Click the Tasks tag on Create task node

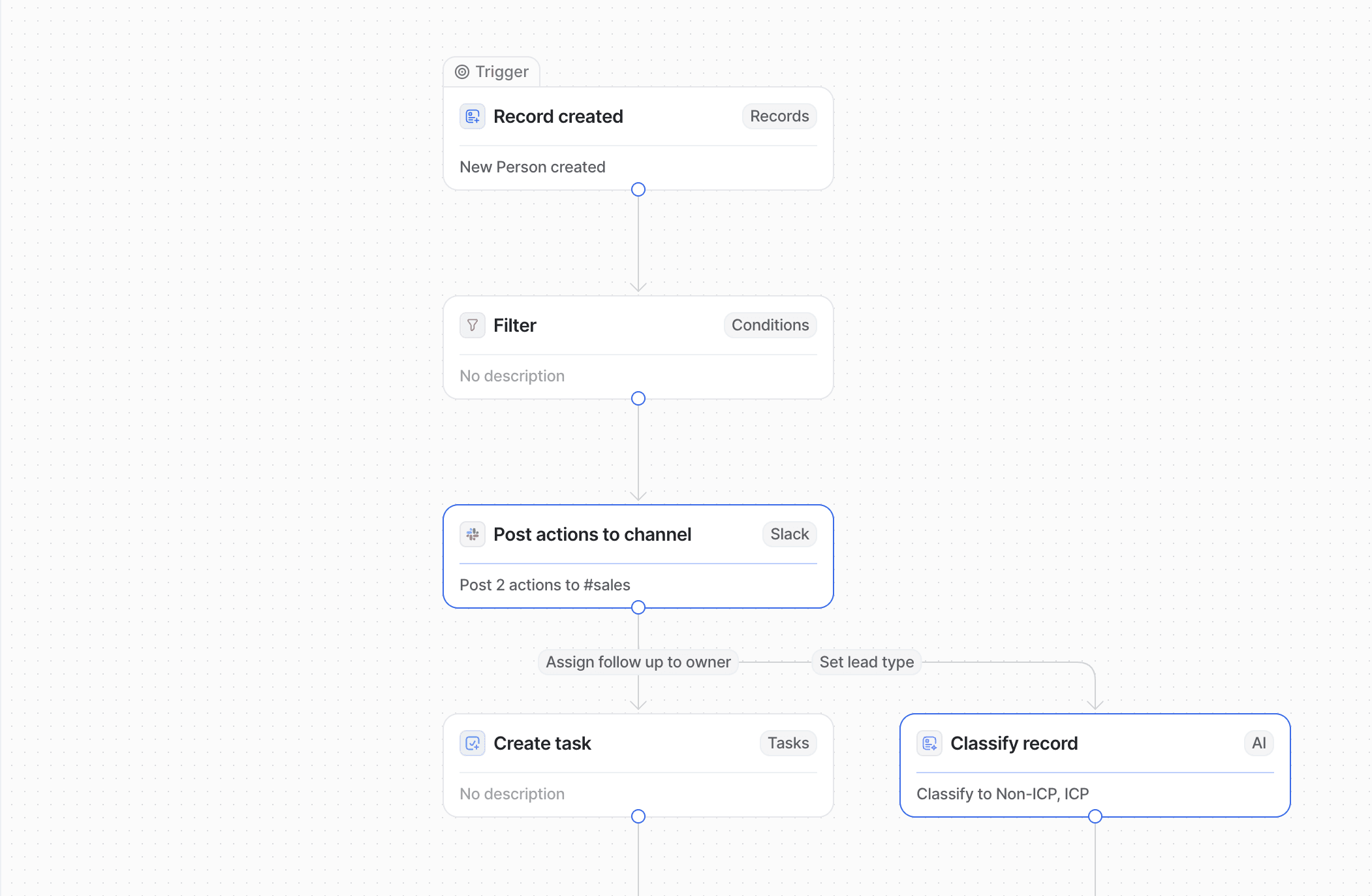coord(789,742)
